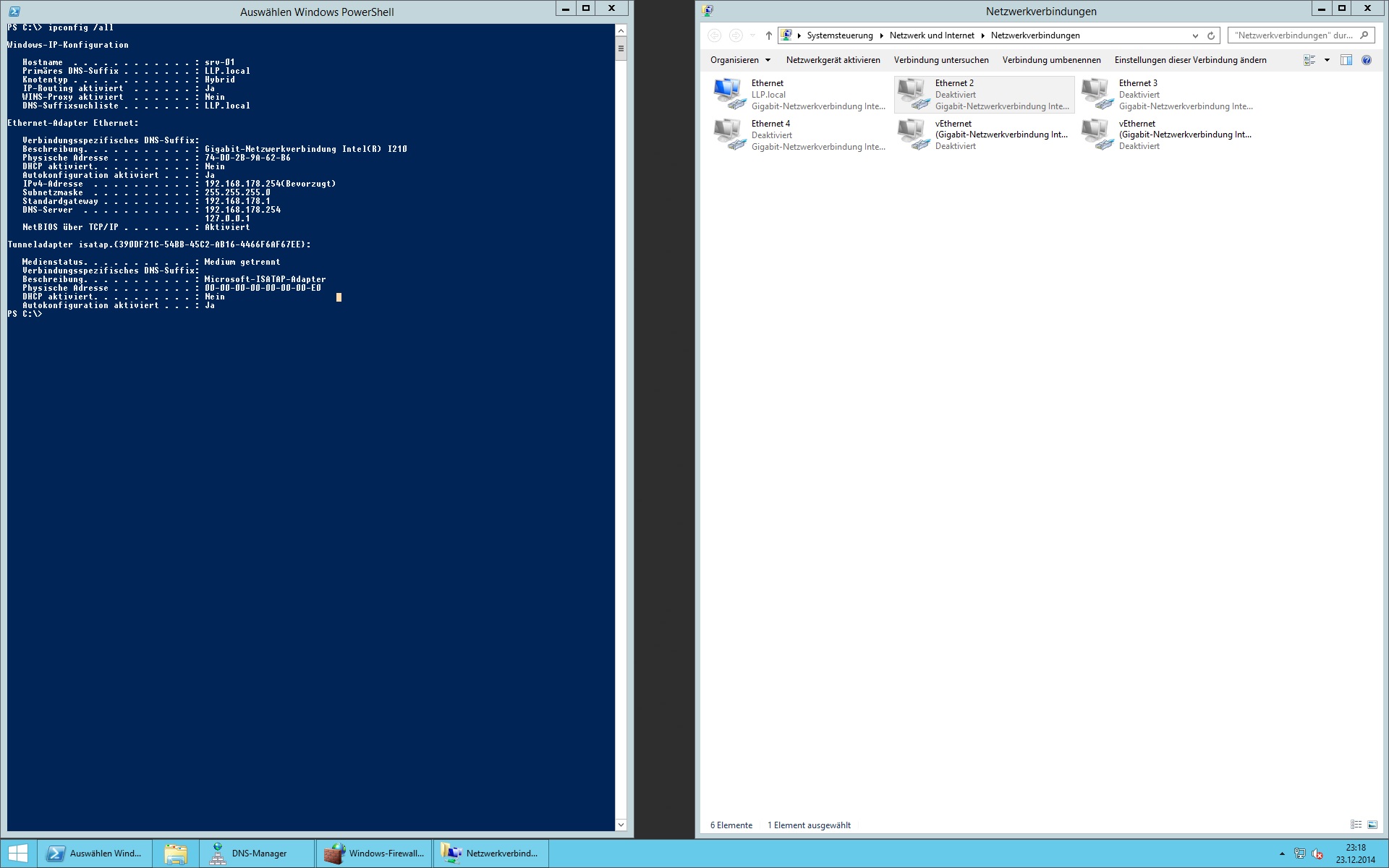Click Systemsteuerung in the breadcrumb path

point(839,35)
